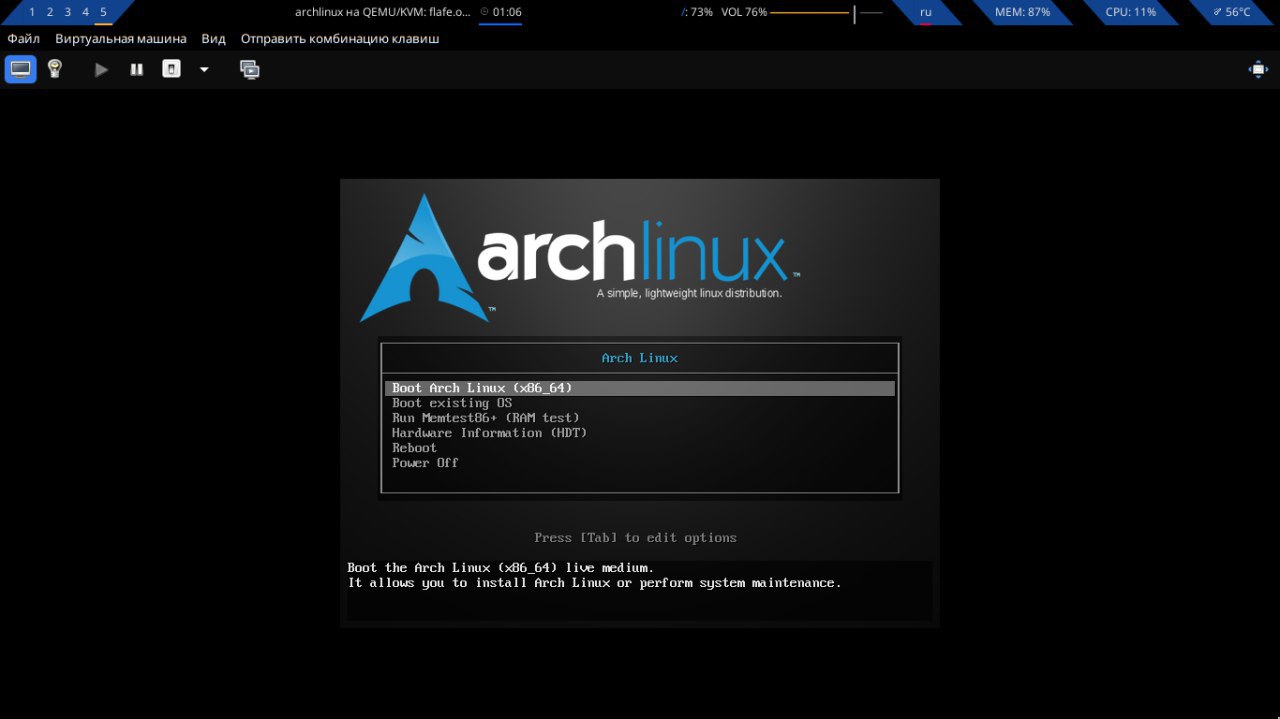Open Отправить комбинацию клавиш menu
Image resolution: width=1280 pixels, height=719 pixels.
(x=340, y=39)
